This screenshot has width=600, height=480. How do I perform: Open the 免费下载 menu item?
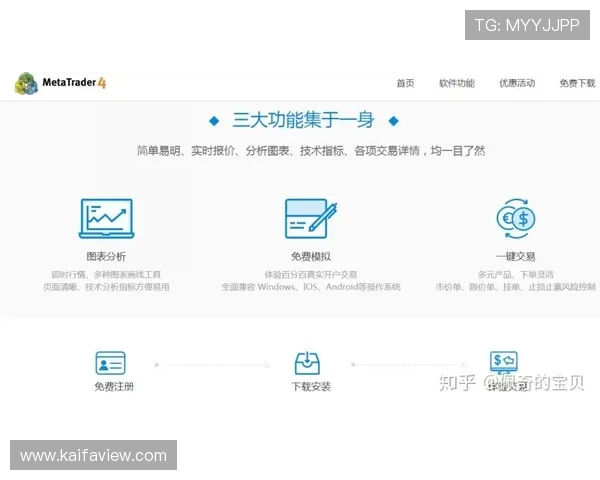(577, 83)
